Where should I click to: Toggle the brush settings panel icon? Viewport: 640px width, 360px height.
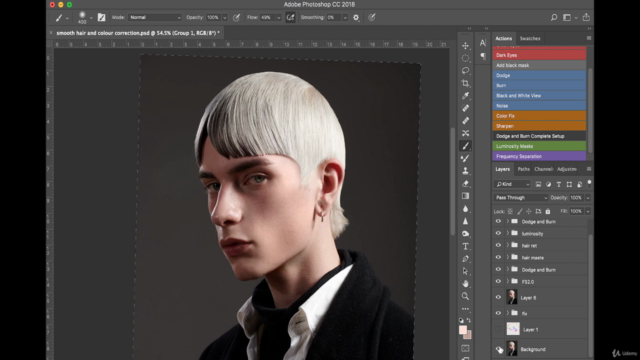click(x=101, y=18)
